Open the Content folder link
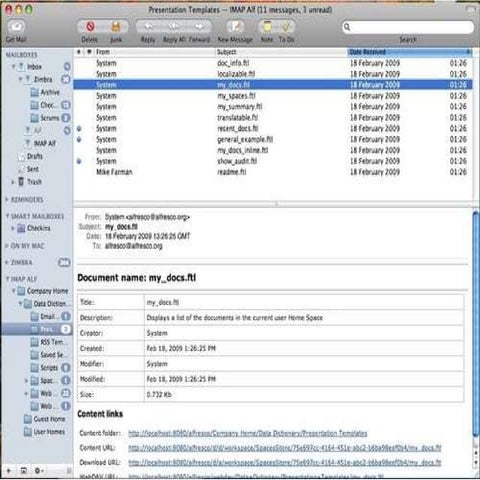The width and height of the screenshot is (480, 480). (x=248, y=433)
